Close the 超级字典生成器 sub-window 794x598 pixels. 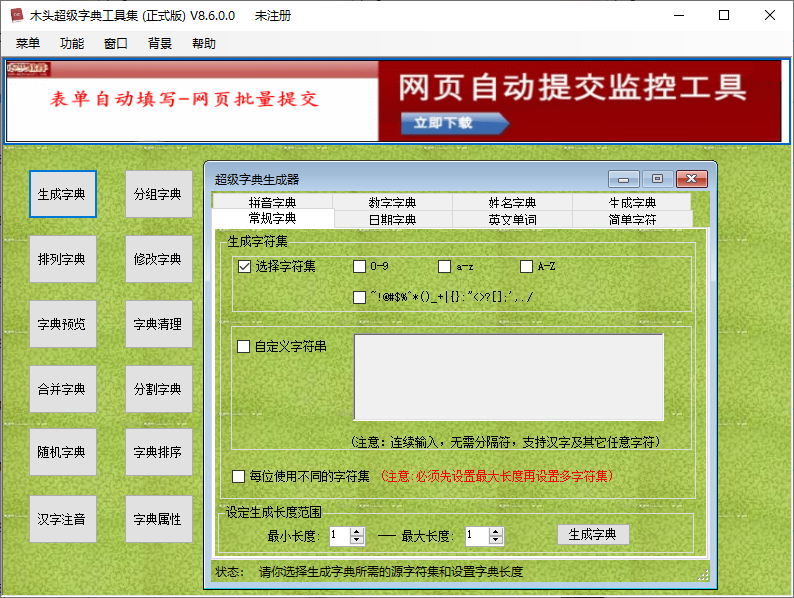691,179
